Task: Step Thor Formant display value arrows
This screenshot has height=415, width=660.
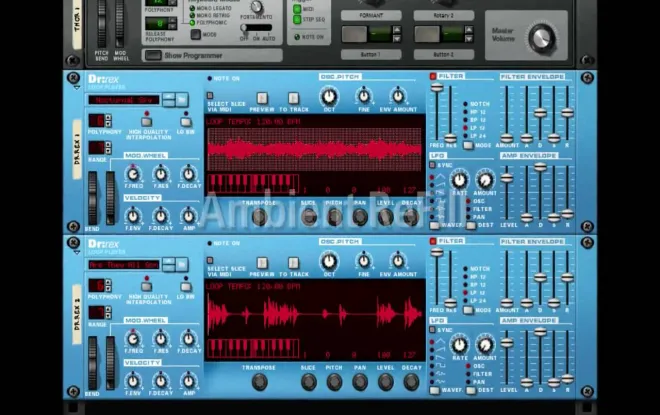Action: pyautogui.click(x=397, y=34)
